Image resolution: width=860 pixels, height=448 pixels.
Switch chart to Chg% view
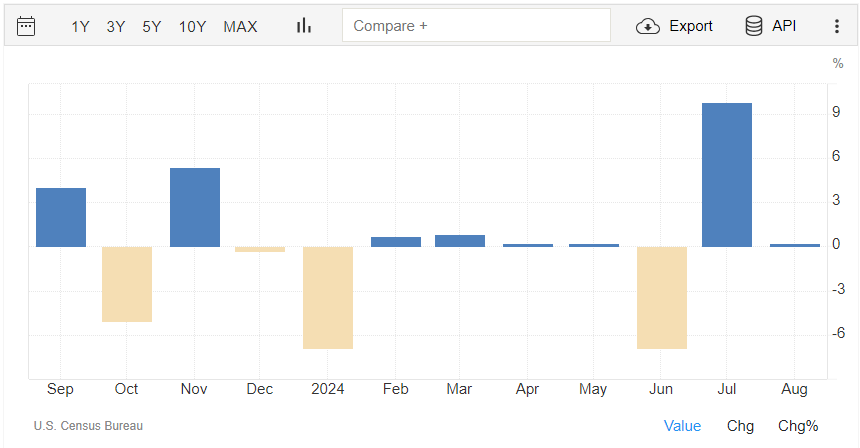click(x=798, y=426)
